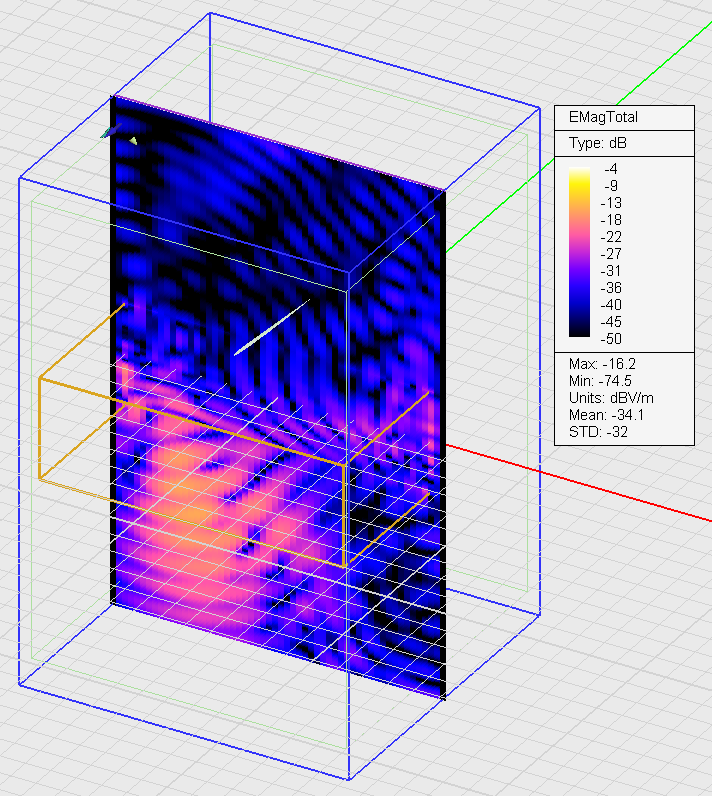Select the white diagonal wire in the plot
712x796 pixels.
271,327
